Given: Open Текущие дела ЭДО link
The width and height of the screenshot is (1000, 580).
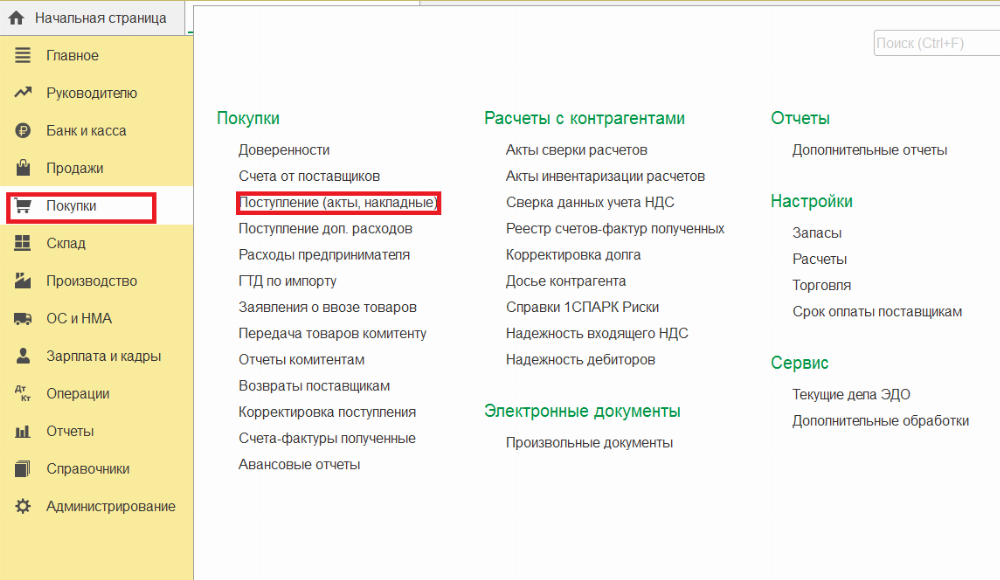Looking at the screenshot, I should coord(851,394).
